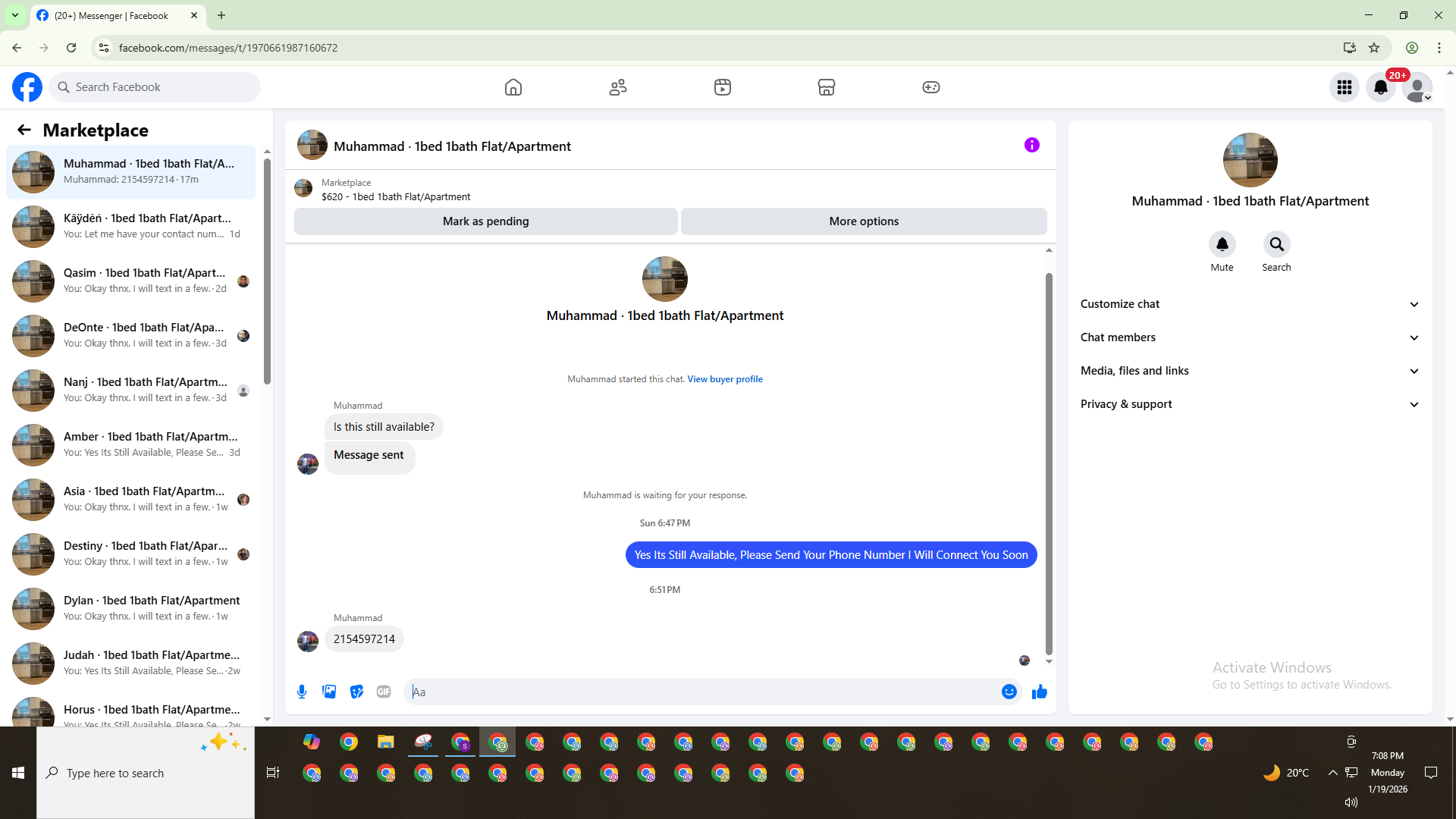The image size is (1456, 819).
Task: Open the sticker picker icon
Action: (x=356, y=692)
